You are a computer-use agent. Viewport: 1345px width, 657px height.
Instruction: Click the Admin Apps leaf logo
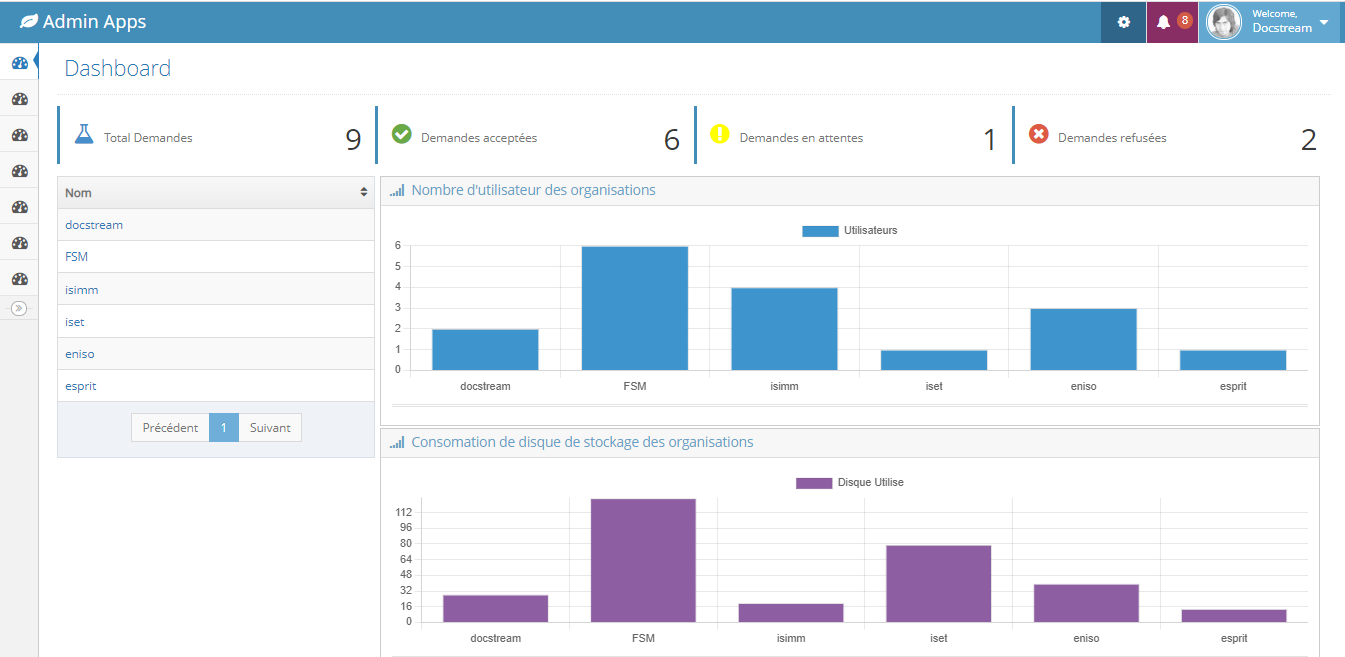29,21
